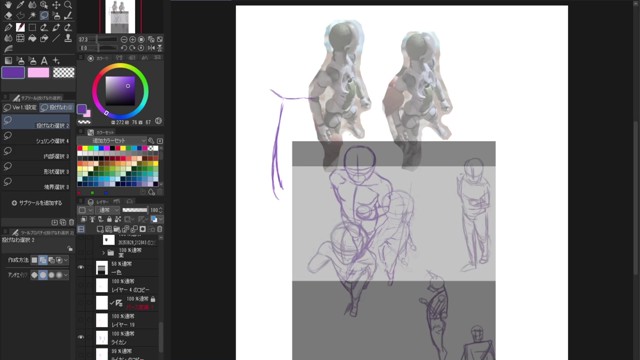Open the layer blending mode 通常 dropdown
Image resolution: width=640 pixels, height=360 pixels.
[x=107, y=210]
